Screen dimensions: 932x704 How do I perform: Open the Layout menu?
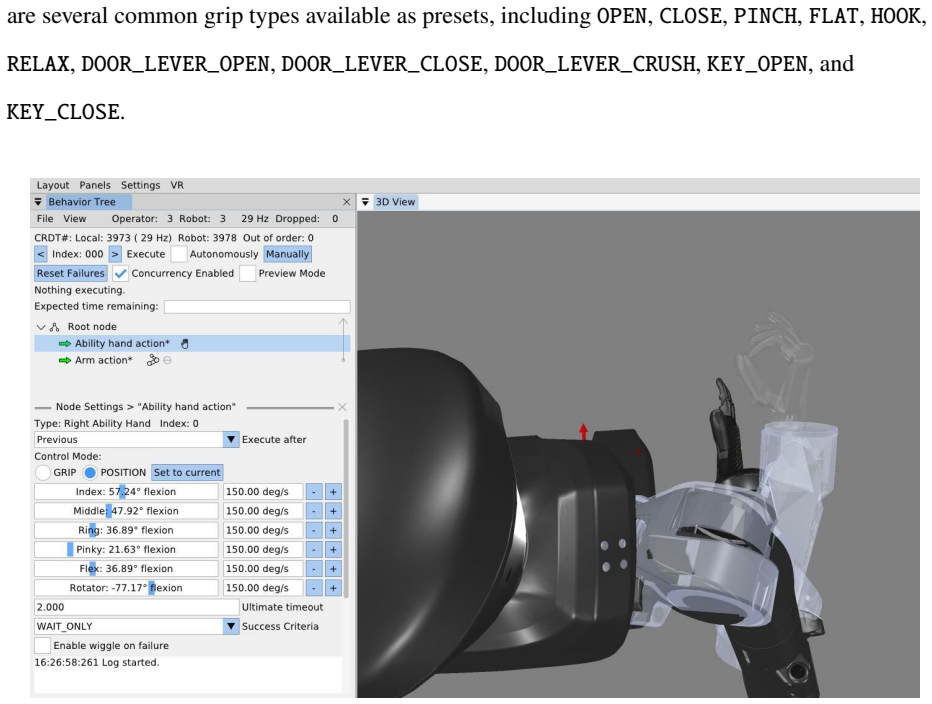pyautogui.click(x=53, y=185)
